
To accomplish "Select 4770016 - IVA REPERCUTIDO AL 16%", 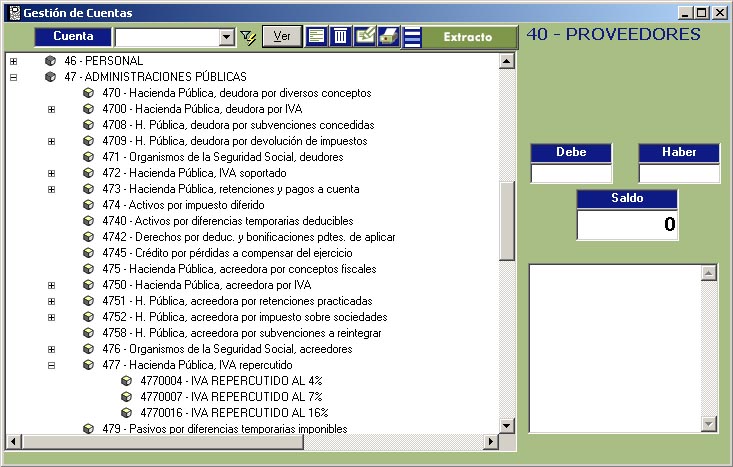I will click(x=235, y=413).
